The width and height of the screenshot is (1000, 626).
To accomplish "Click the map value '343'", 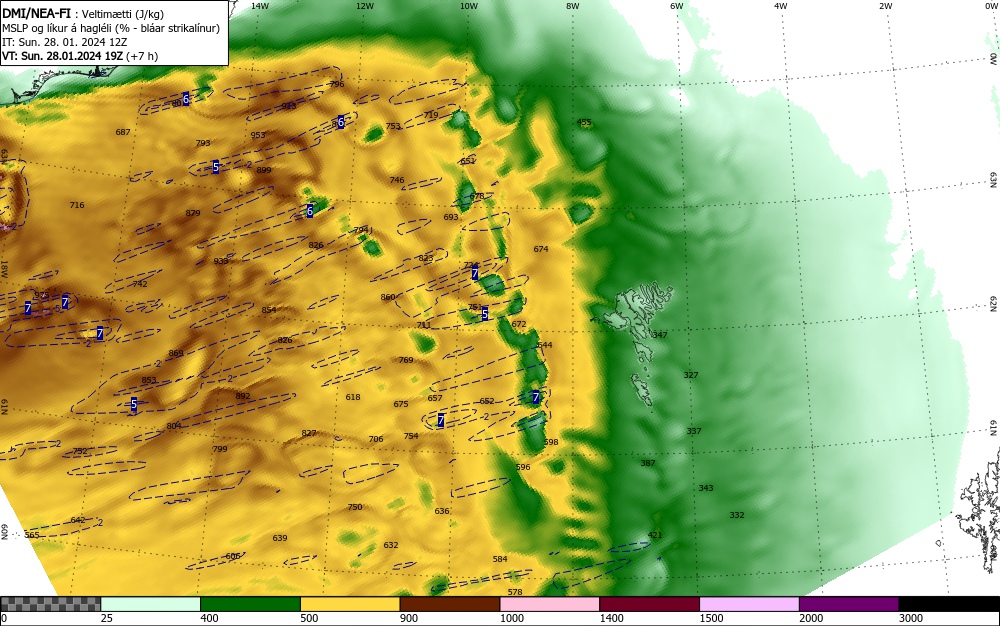I will pos(706,488).
